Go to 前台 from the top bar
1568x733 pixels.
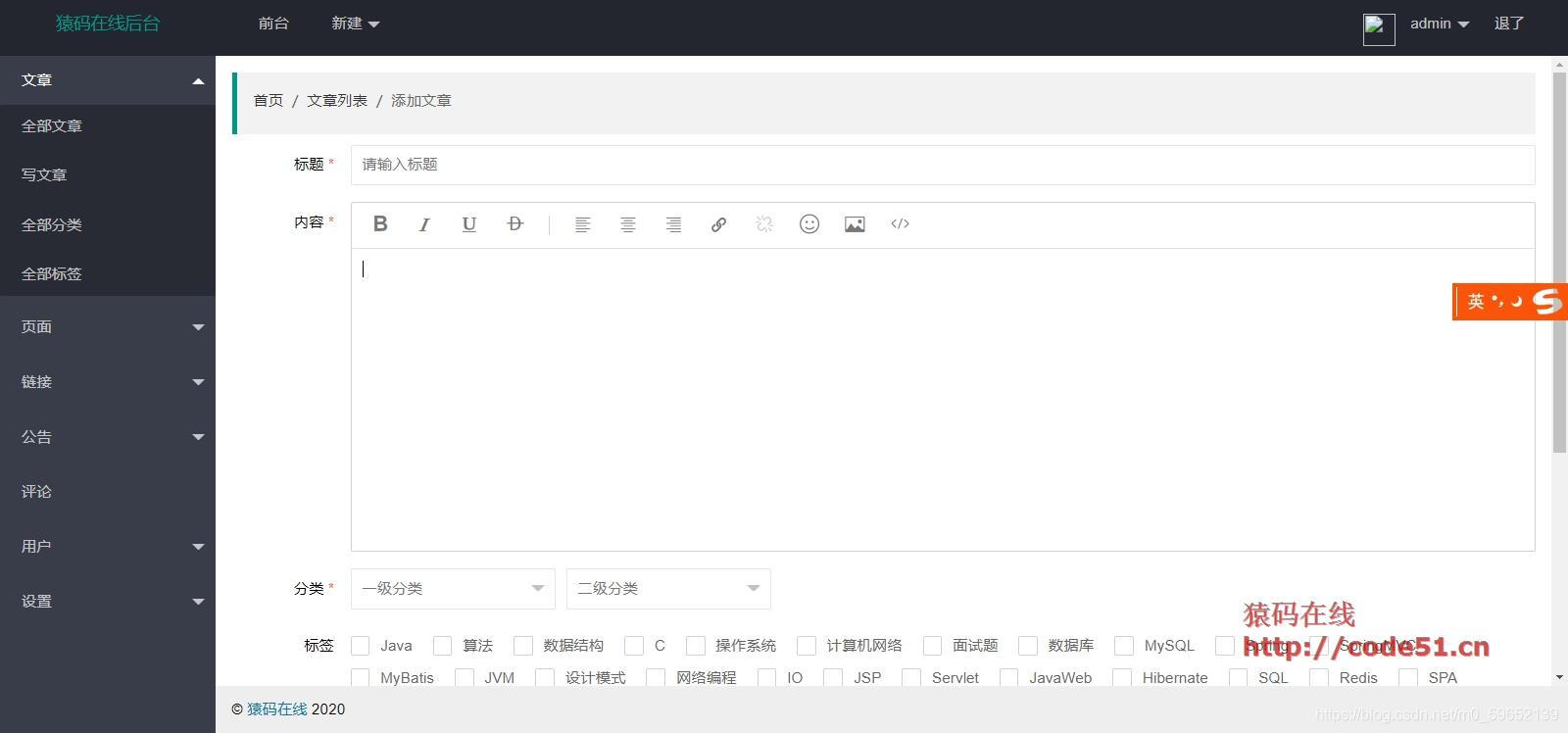pyautogui.click(x=273, y=24)
